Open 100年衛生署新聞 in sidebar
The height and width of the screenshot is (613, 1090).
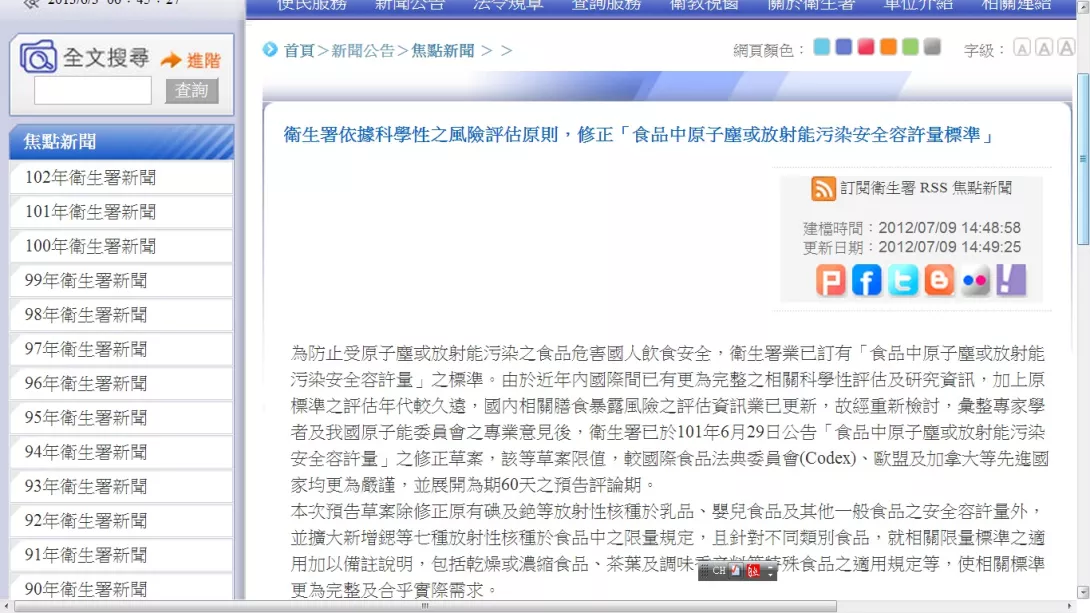(x=122, y=246)
